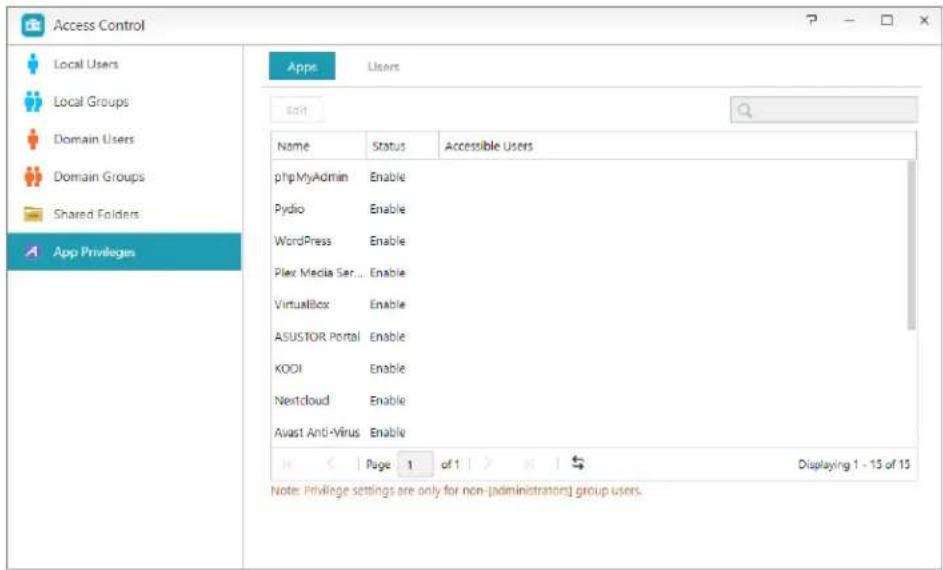Go to last page arrow
The height and width of the screenshot is (570, 943).
tap(529, 464)
